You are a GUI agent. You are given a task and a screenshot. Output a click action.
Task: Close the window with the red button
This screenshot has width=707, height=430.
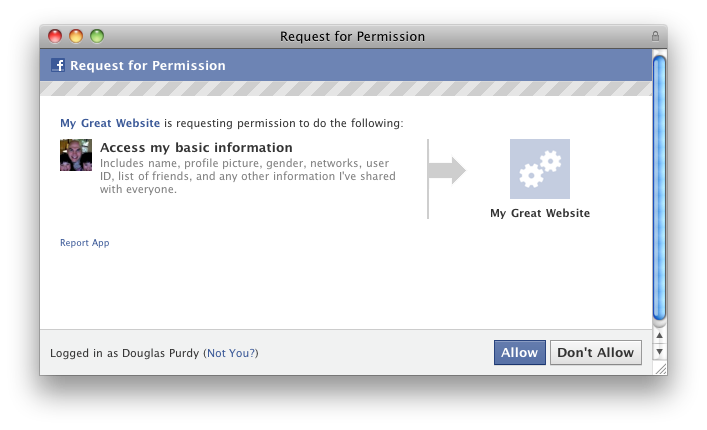[x=56, y=37]
